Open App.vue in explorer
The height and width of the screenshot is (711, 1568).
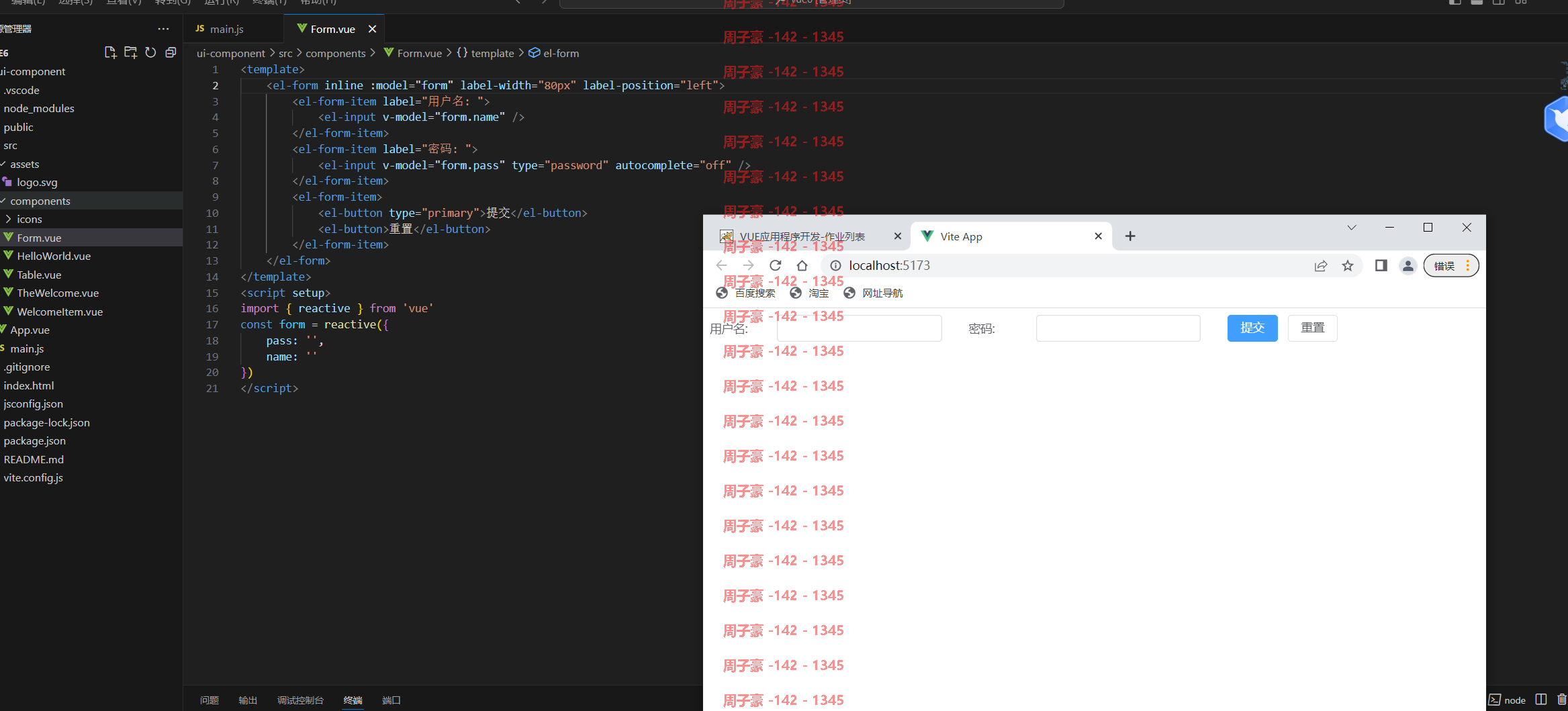click(30, 330)
